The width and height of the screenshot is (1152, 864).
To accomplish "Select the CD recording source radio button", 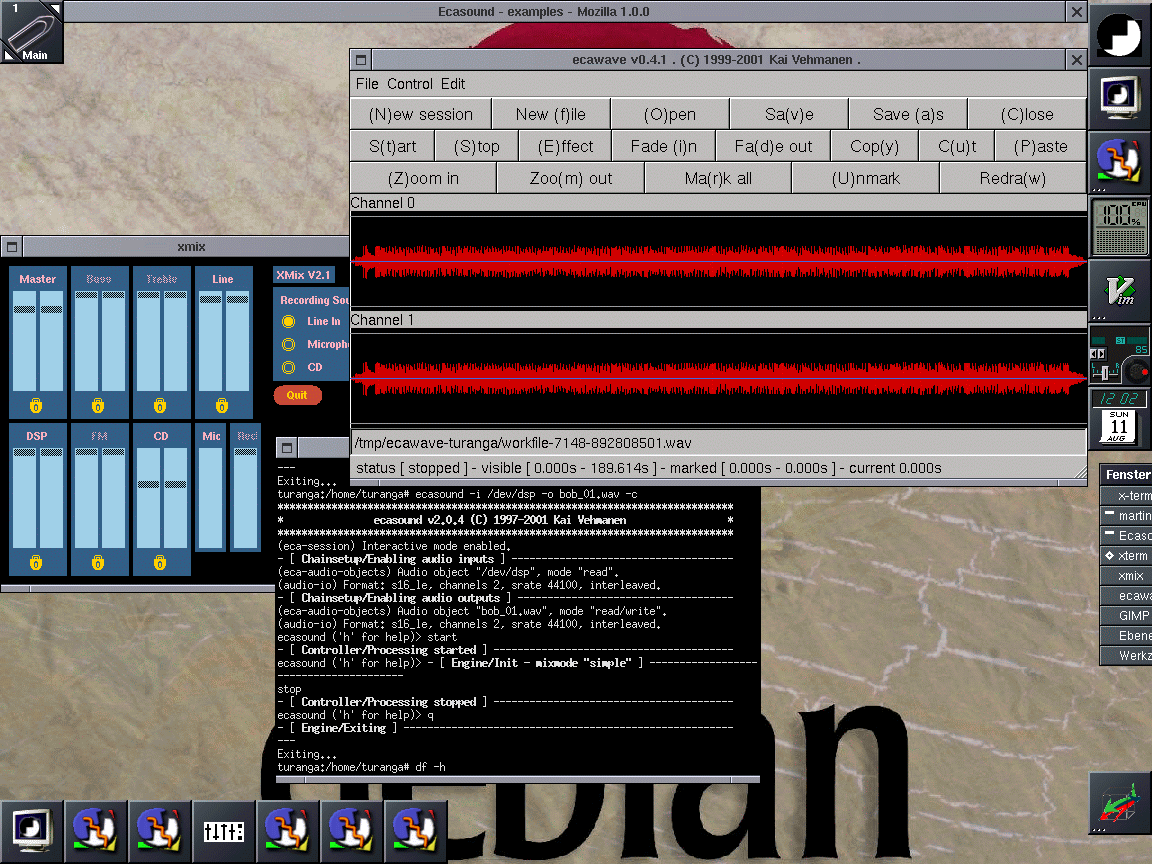I will (289, 367).
